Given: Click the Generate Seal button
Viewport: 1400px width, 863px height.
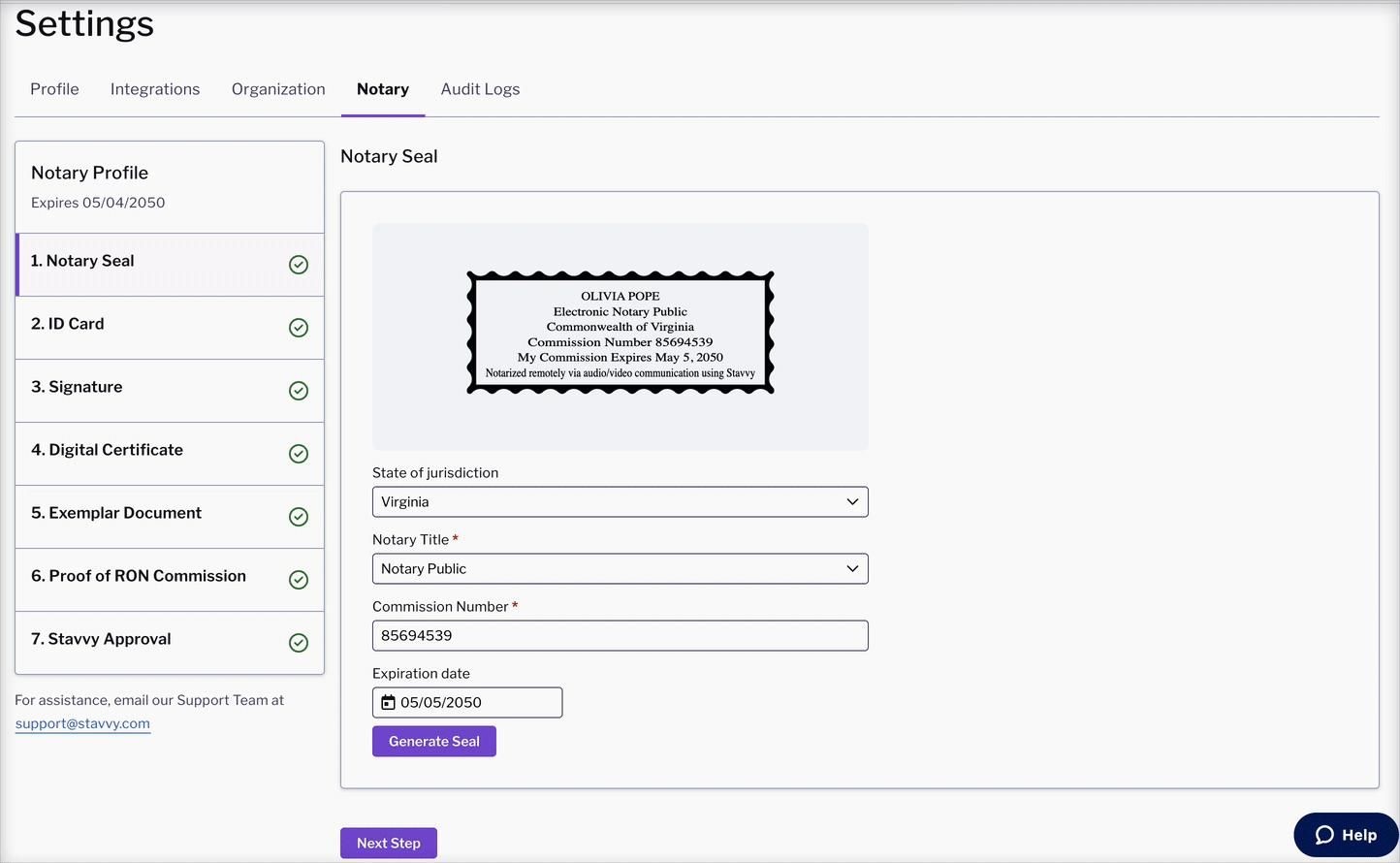Looking at the screenshot, I should (433, 741).
